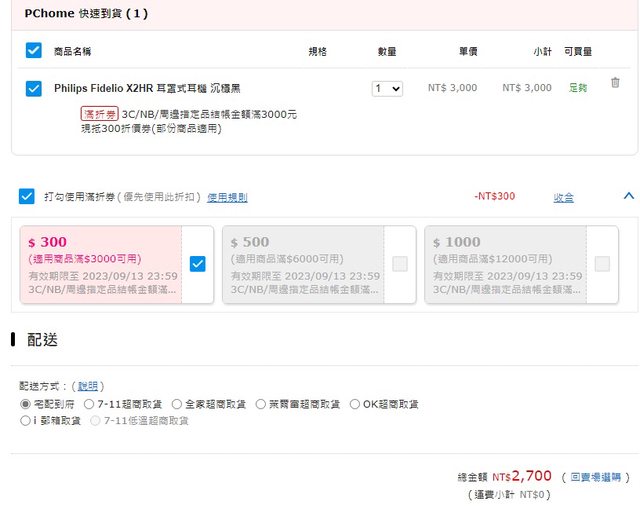Open the 說明 link for delivery methods
Viewport: 640px width, 527px height.
pyautogui.click(x=90, y=385)
